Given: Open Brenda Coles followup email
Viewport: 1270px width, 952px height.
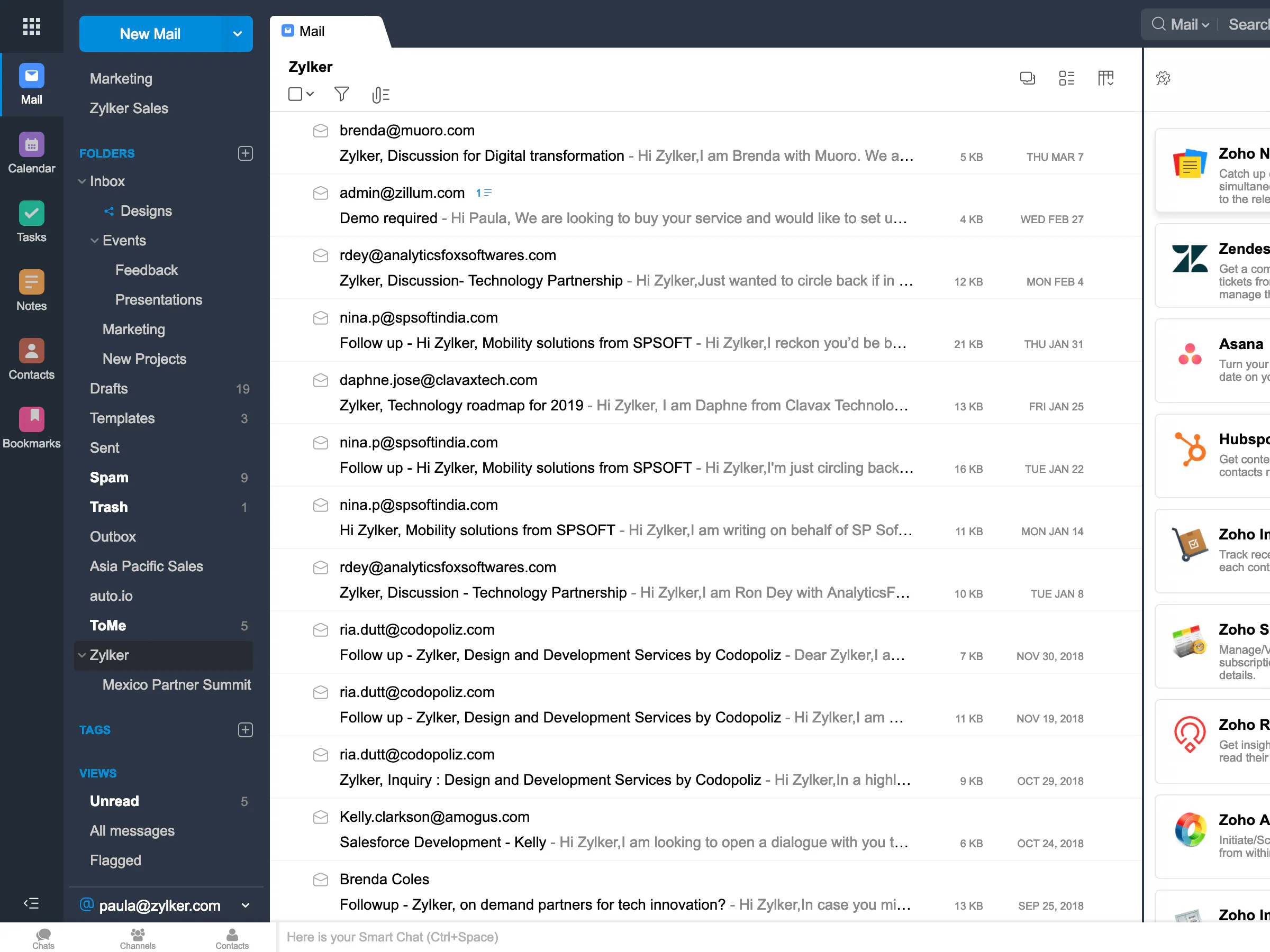Looking at the screenshot, I should pos(706,892).
